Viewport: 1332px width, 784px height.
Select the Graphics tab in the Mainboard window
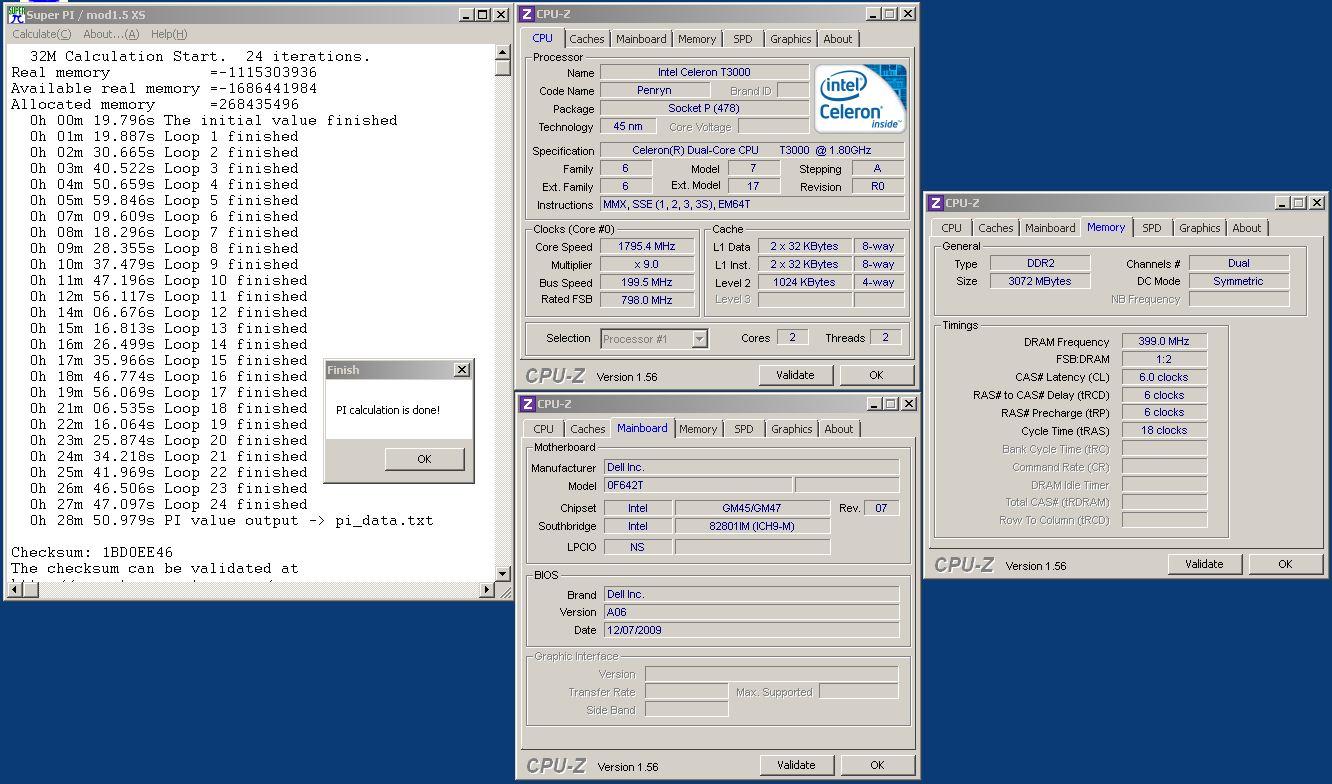pos(792,429)
